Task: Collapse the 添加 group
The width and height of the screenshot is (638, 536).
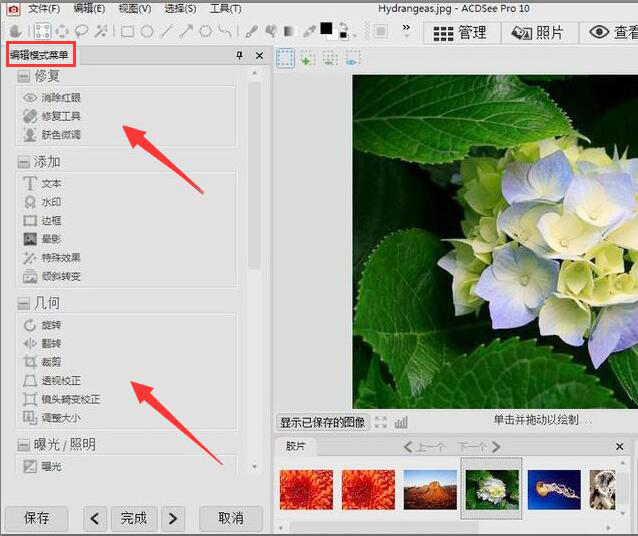Action: point(24,162)
